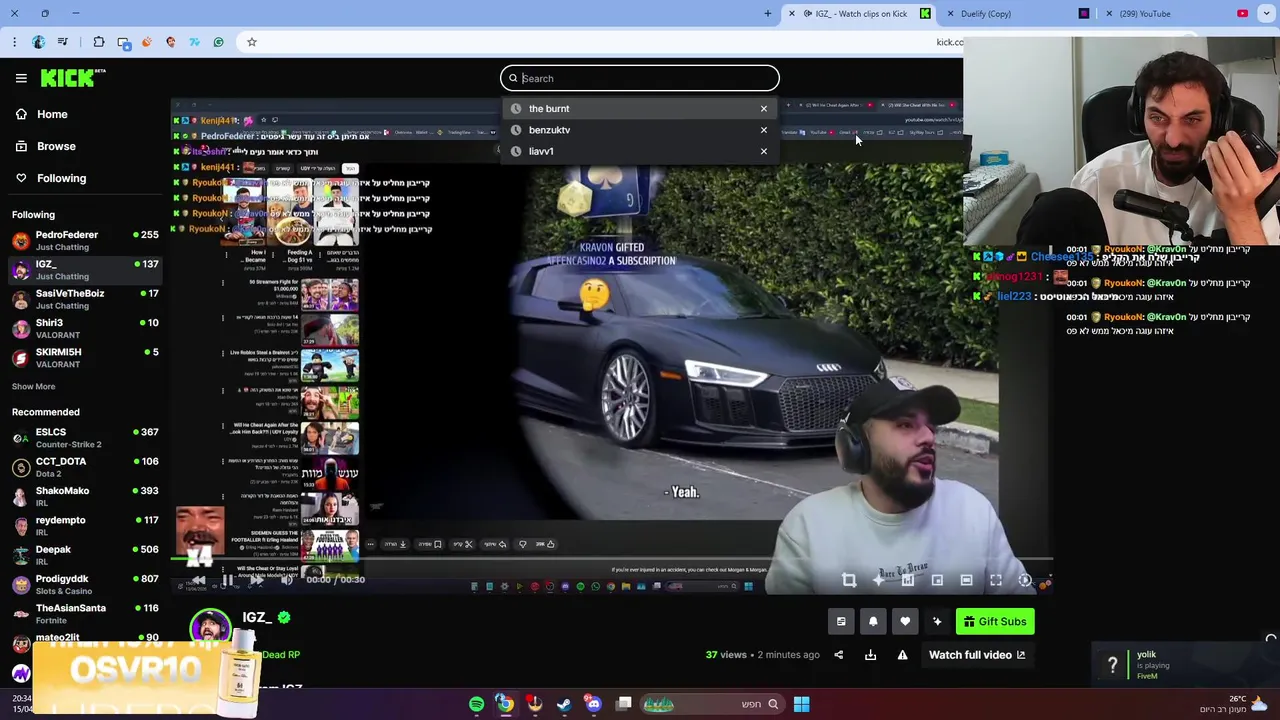1280x720 pixels.
Task: Remove 'benzuktv' from recent searches
Action: (764, 130)
